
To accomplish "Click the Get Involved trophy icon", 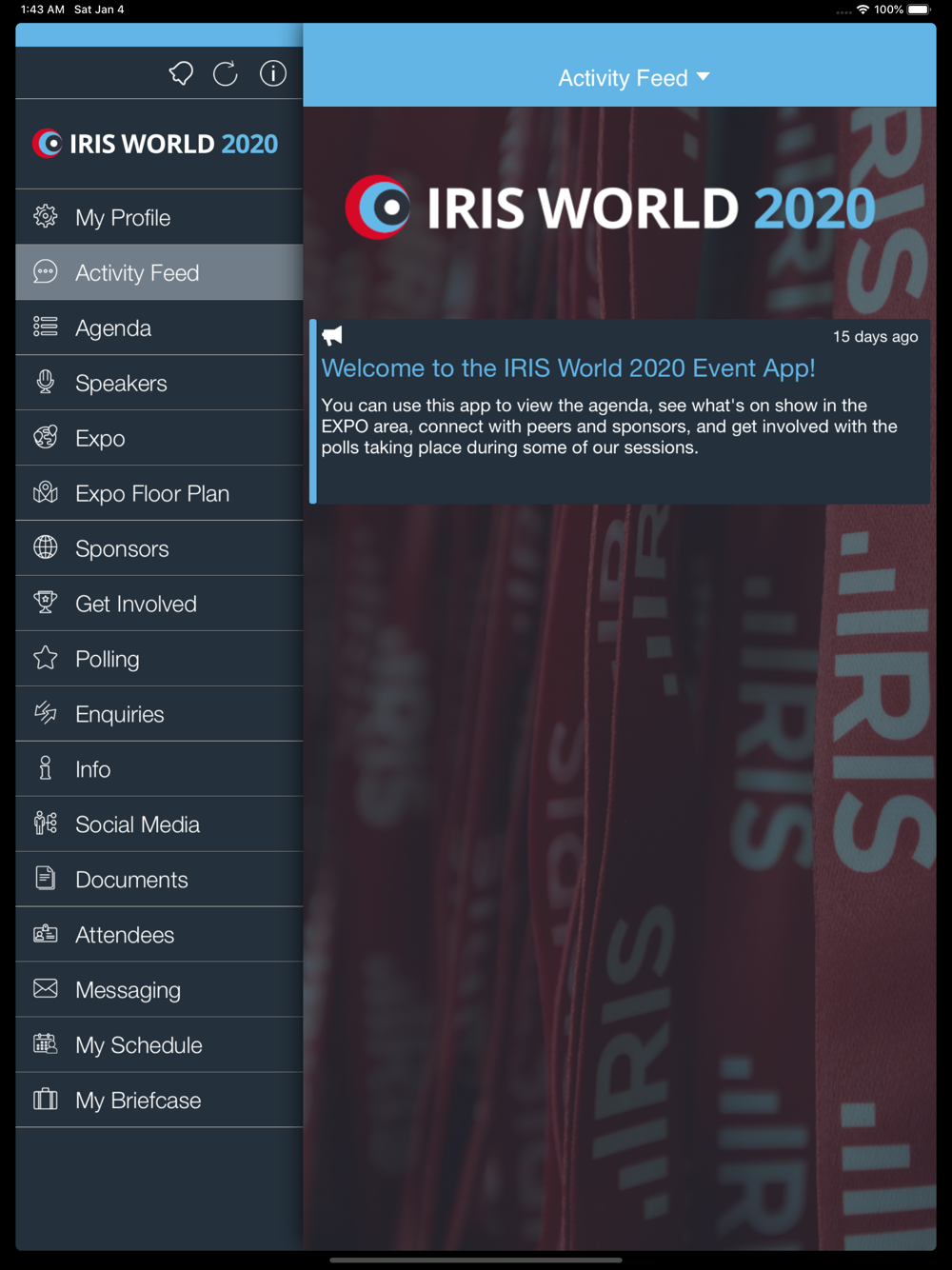I will pos(46,603).
